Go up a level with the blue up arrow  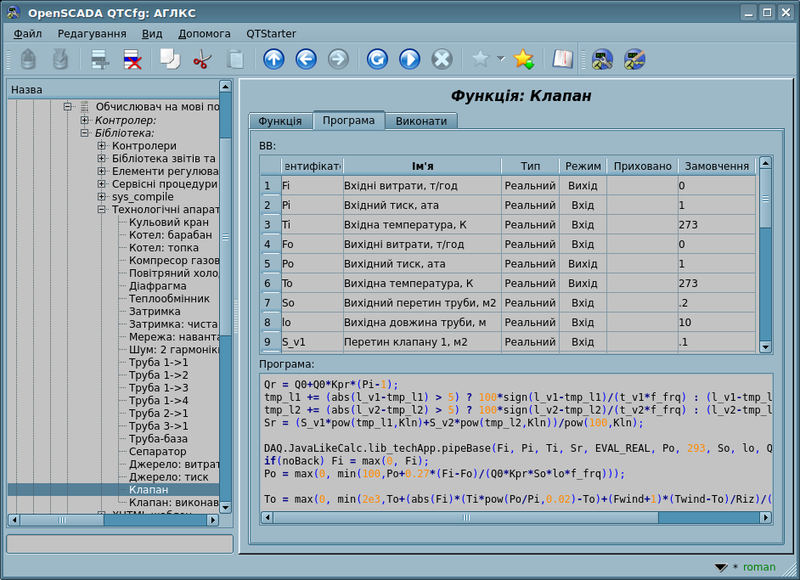point(274,59)
